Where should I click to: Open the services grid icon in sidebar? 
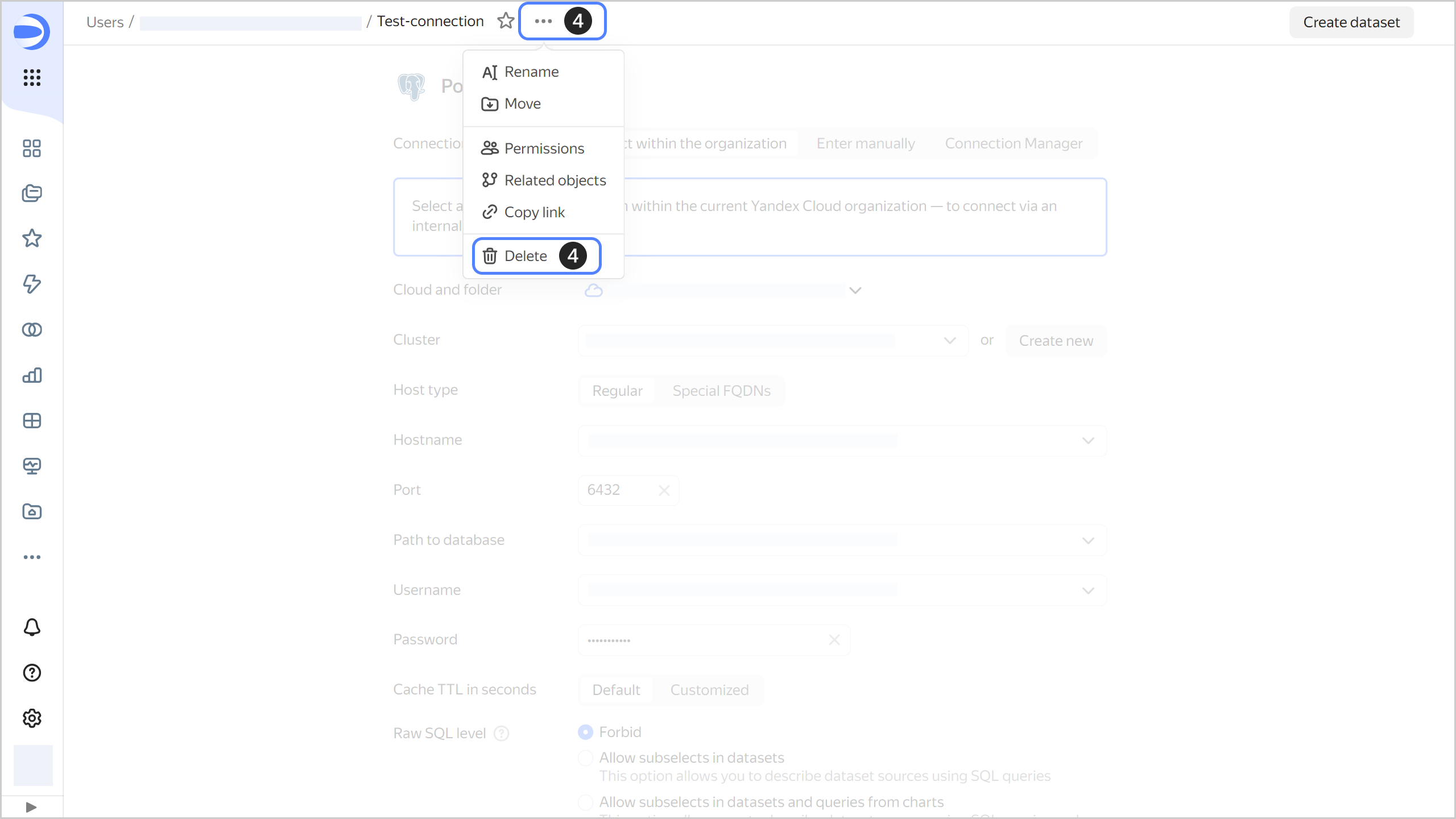[x=32, y=77]
